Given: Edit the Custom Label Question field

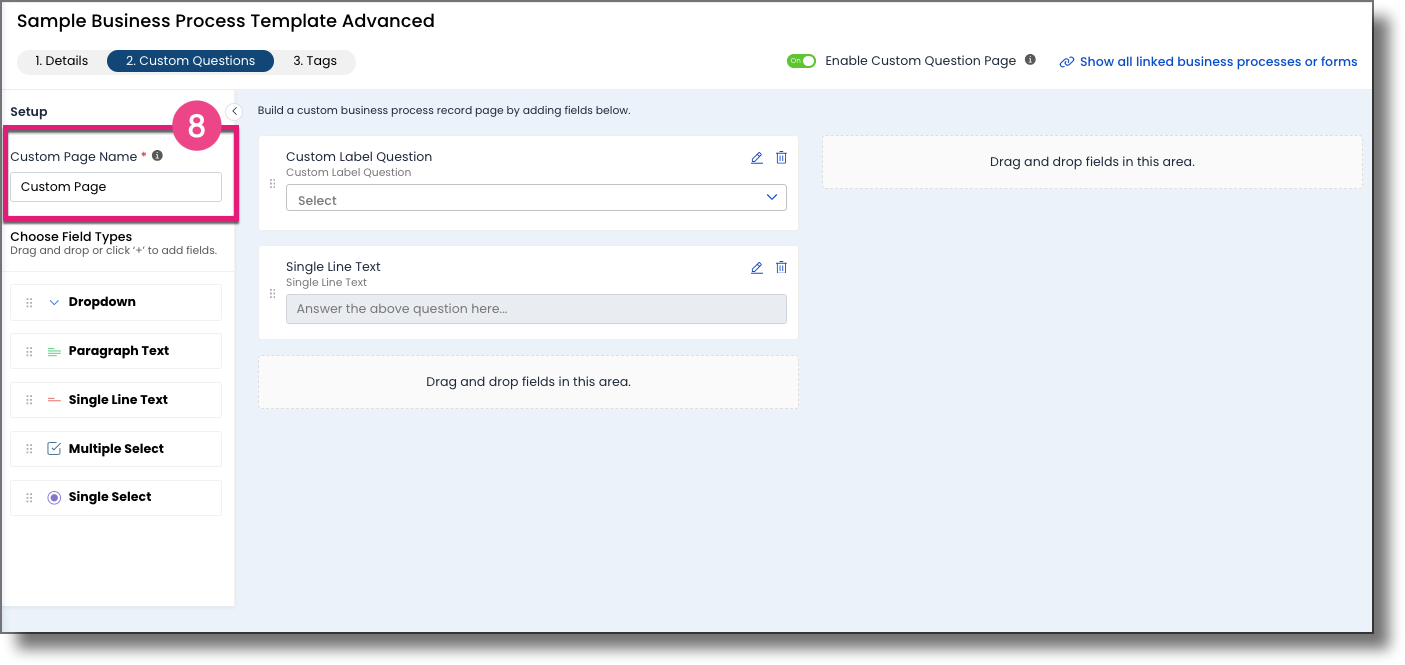Looking at the screenshot, I should click(x=757, y=158).
